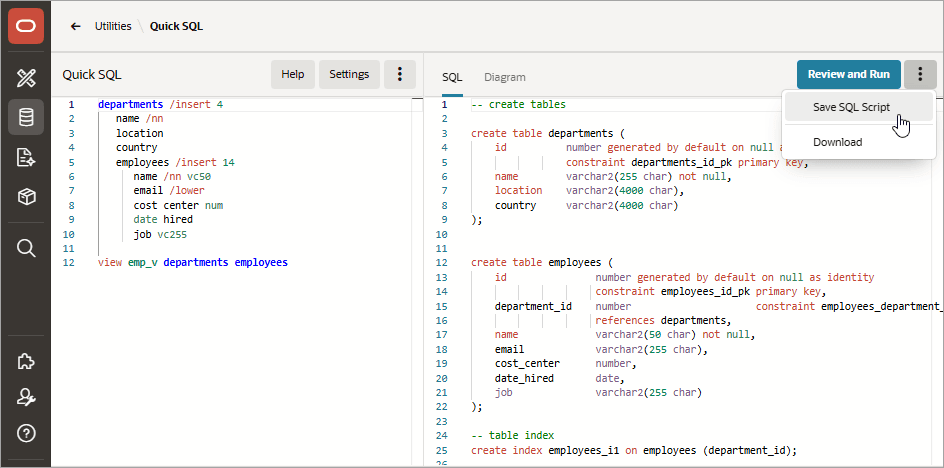Open Quick SQL panel three-dot menu
Image resolution: width=944 pixels, height=468 pixels.
click(x=400, y=75)
